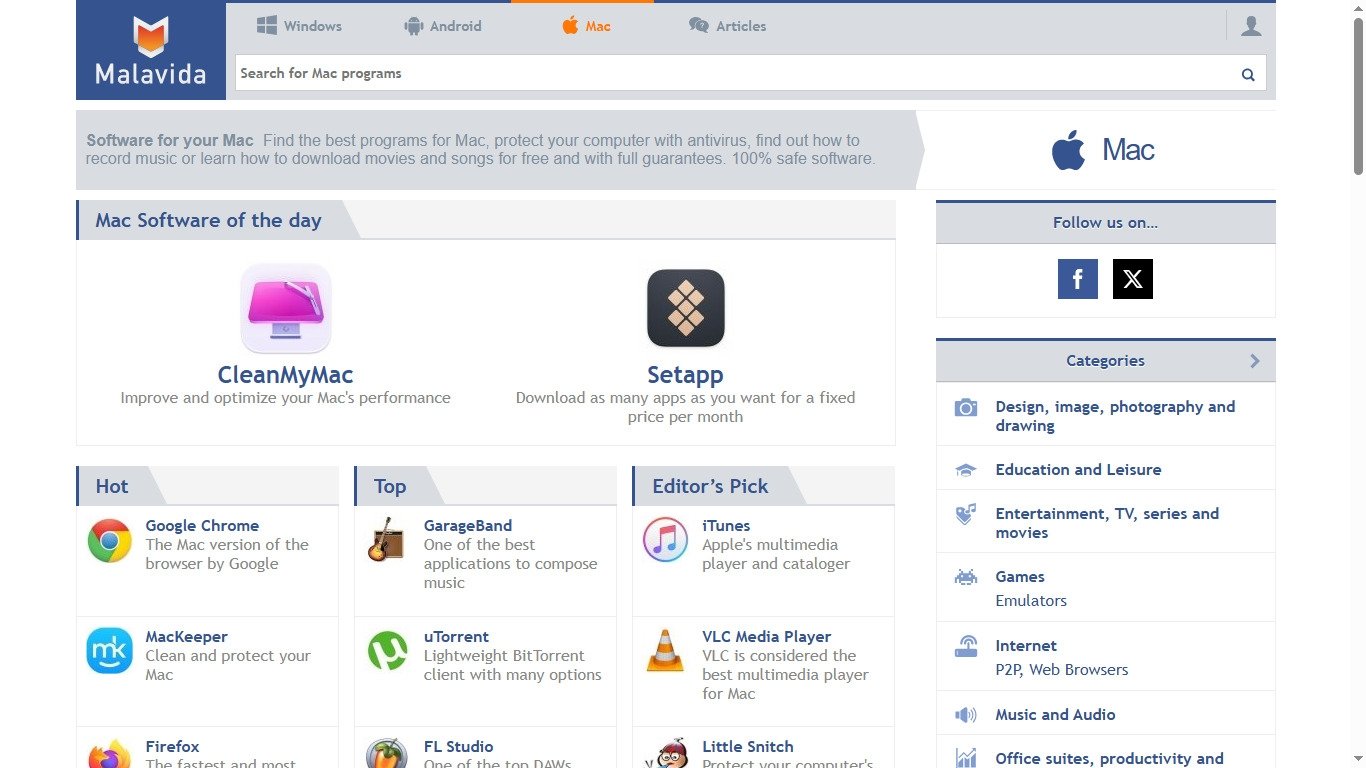Click the Malavida logo
The width and height of the screenshot is (1366, 768).
(151, 50)
